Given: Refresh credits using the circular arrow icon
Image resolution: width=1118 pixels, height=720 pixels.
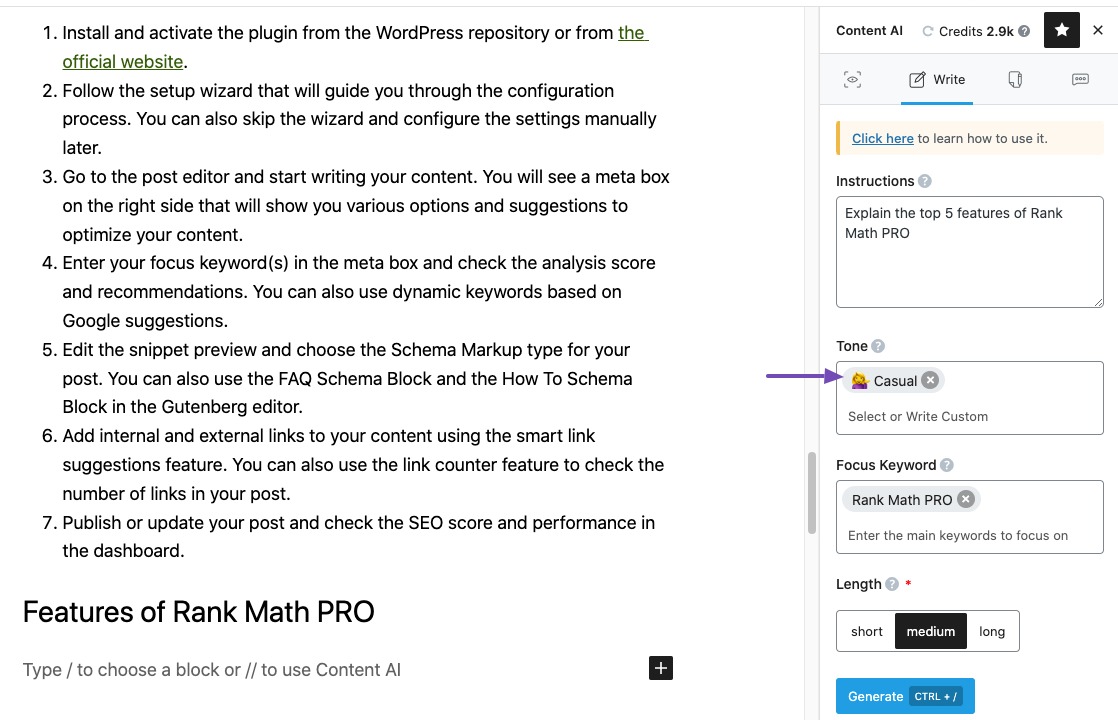Looking at the screenshot, I should (x=927, y=31).
